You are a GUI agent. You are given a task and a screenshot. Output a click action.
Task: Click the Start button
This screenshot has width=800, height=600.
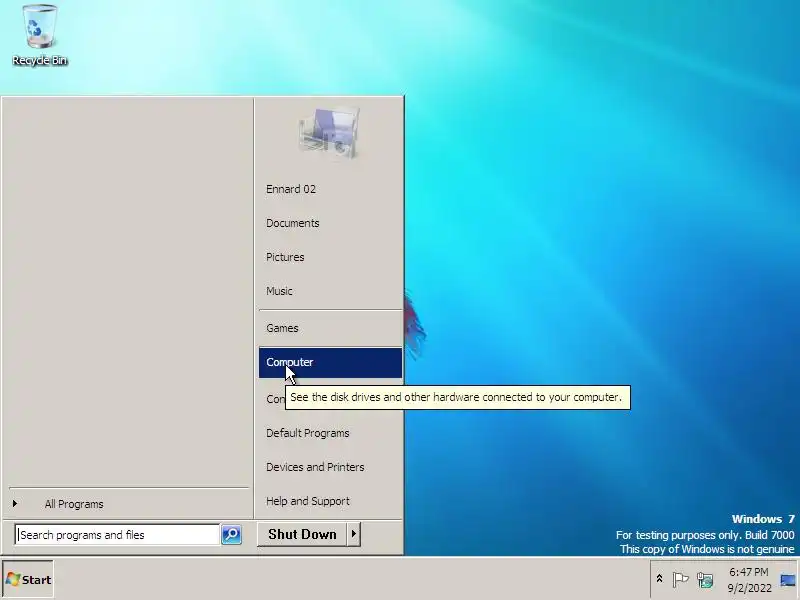pos(28,580)
